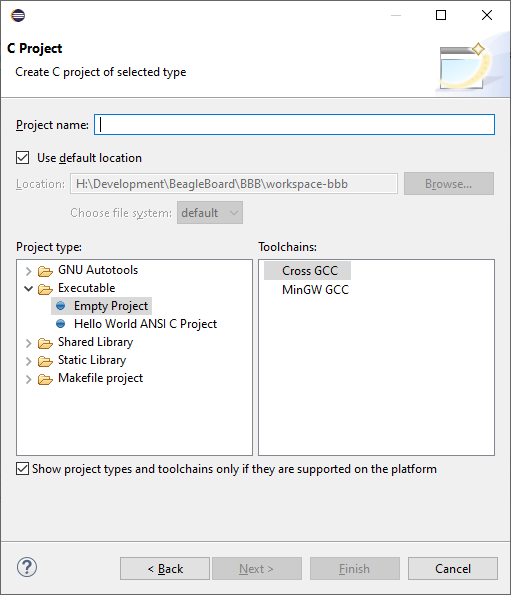
Task: Click the help question mark icon
Action: (x=27, y=567)
